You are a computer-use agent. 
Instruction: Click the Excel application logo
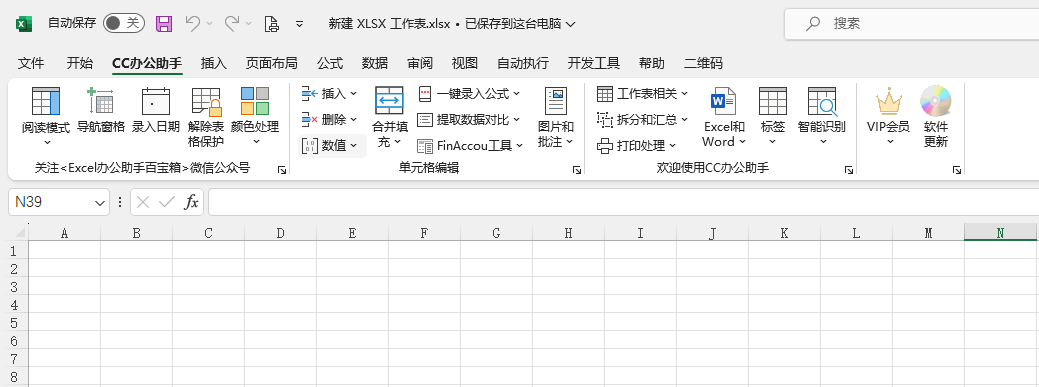pyautogui.click(x=24, y=24)
